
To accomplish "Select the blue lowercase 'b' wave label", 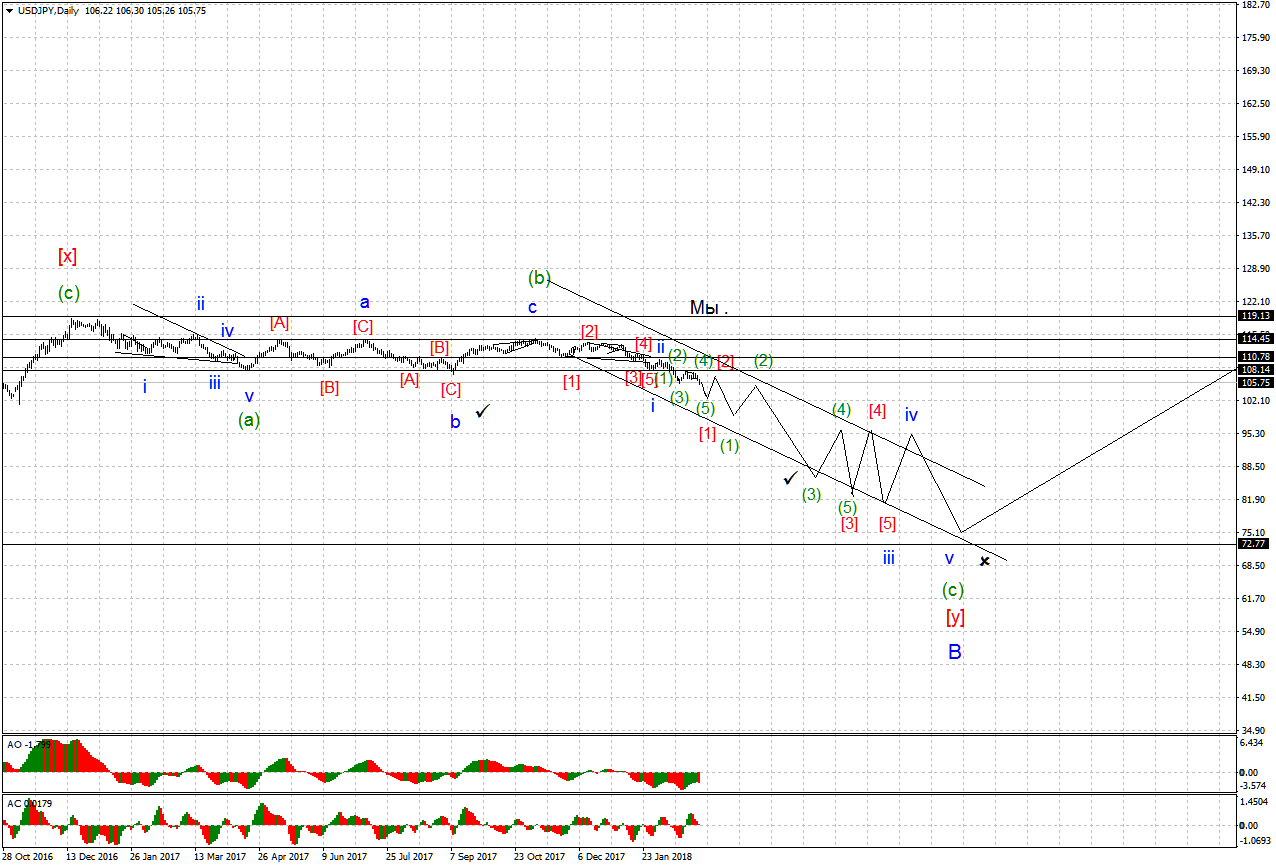I will (x=455, y=422).
